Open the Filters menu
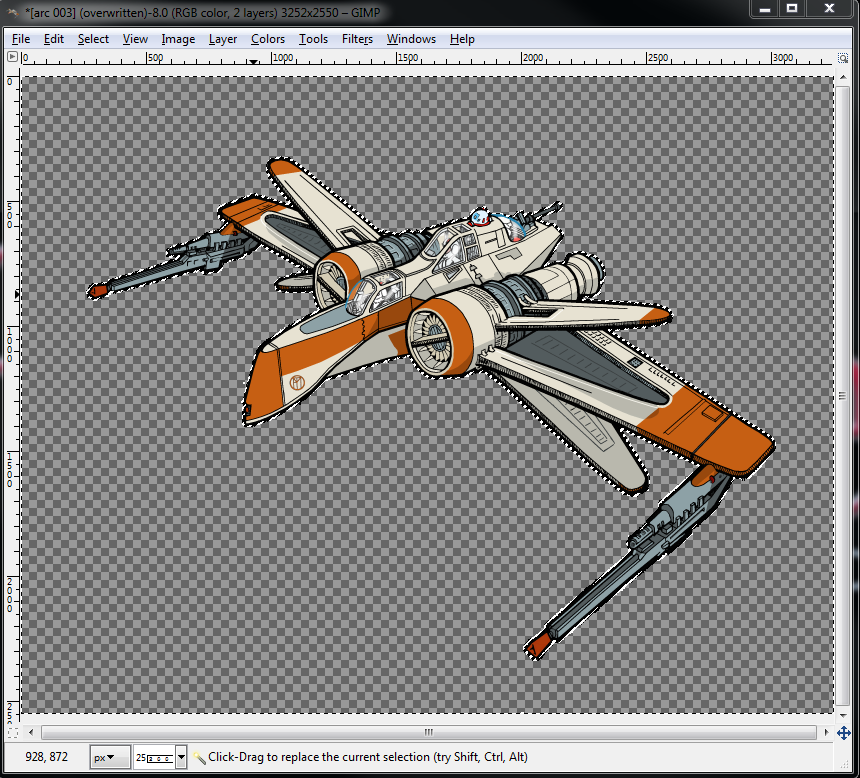 coord(357,39)
